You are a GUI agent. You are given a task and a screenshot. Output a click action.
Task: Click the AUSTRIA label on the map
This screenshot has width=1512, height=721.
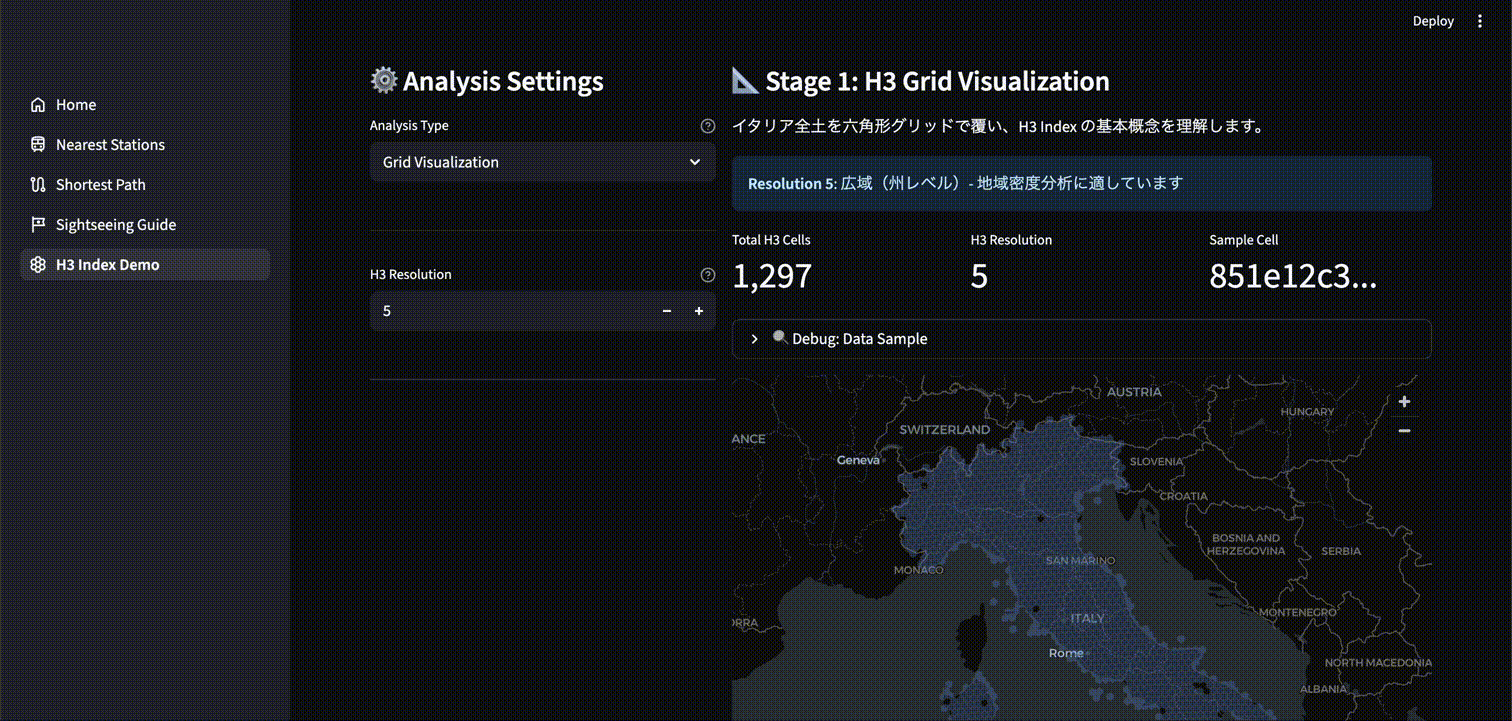pyautogui.click(x=1134, y=392)
